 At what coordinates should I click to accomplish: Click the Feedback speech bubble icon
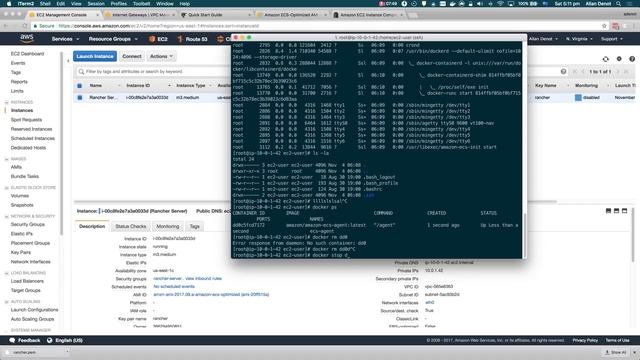12,340
